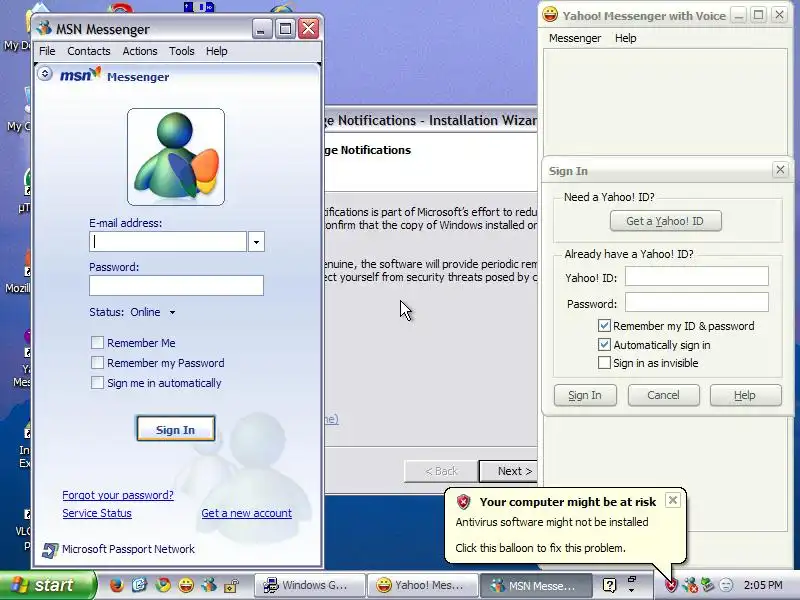The image size is (800, 600).
Task: Focus the MSN Password field
Action: click(176, 285)
